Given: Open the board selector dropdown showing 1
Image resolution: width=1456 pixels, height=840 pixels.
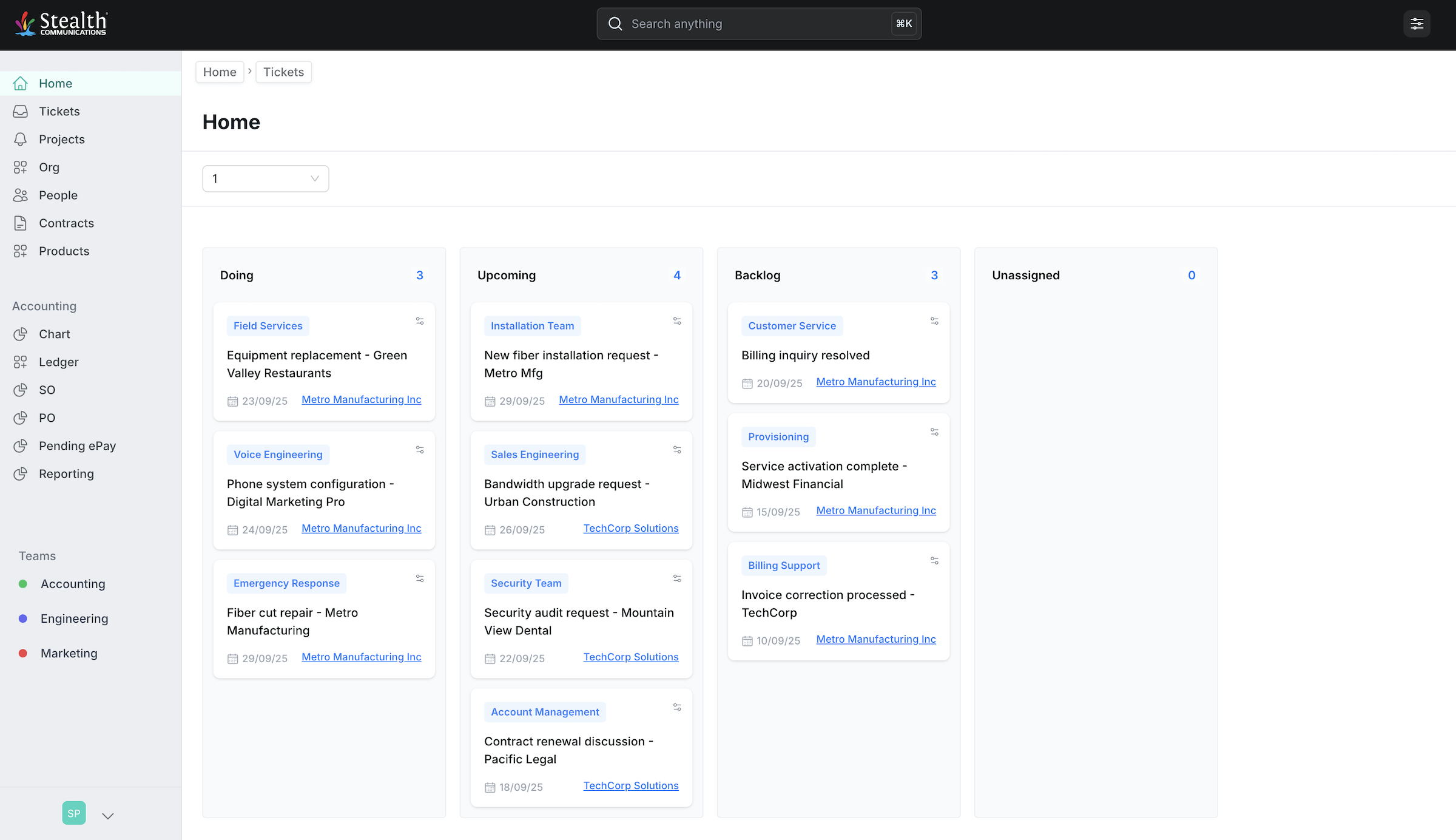Looking at the screenshot, I should click(265, 178).
